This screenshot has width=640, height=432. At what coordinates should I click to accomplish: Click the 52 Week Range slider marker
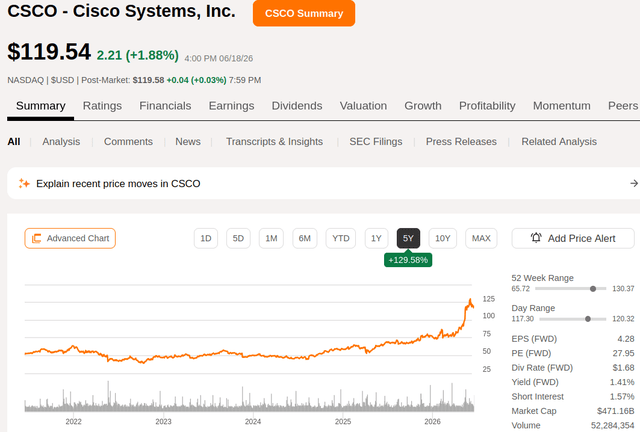(x=593, y=289)
